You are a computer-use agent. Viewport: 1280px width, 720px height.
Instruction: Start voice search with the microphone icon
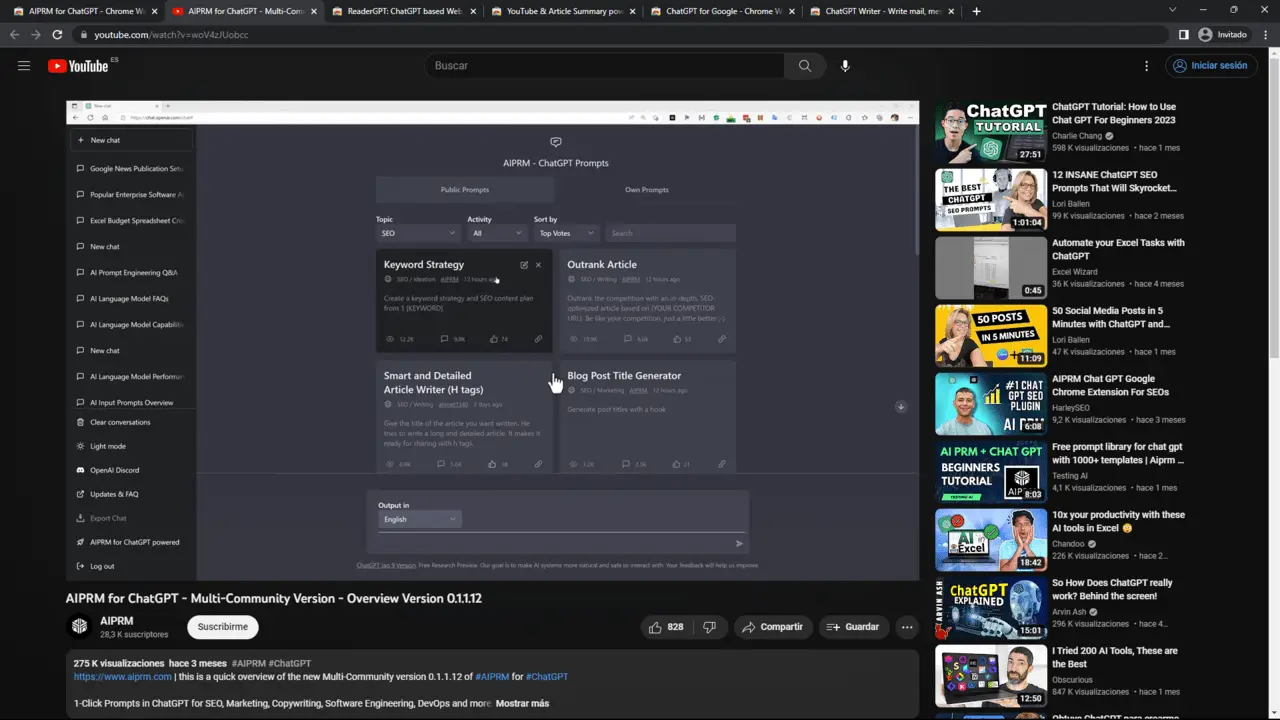[x=845, y=66]
